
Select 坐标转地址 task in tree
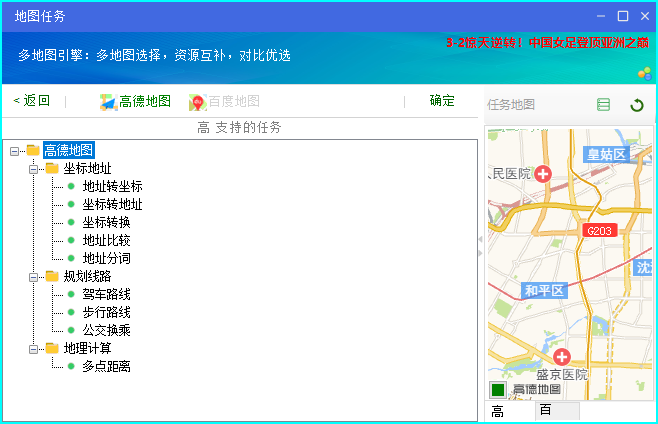[112, 204]
